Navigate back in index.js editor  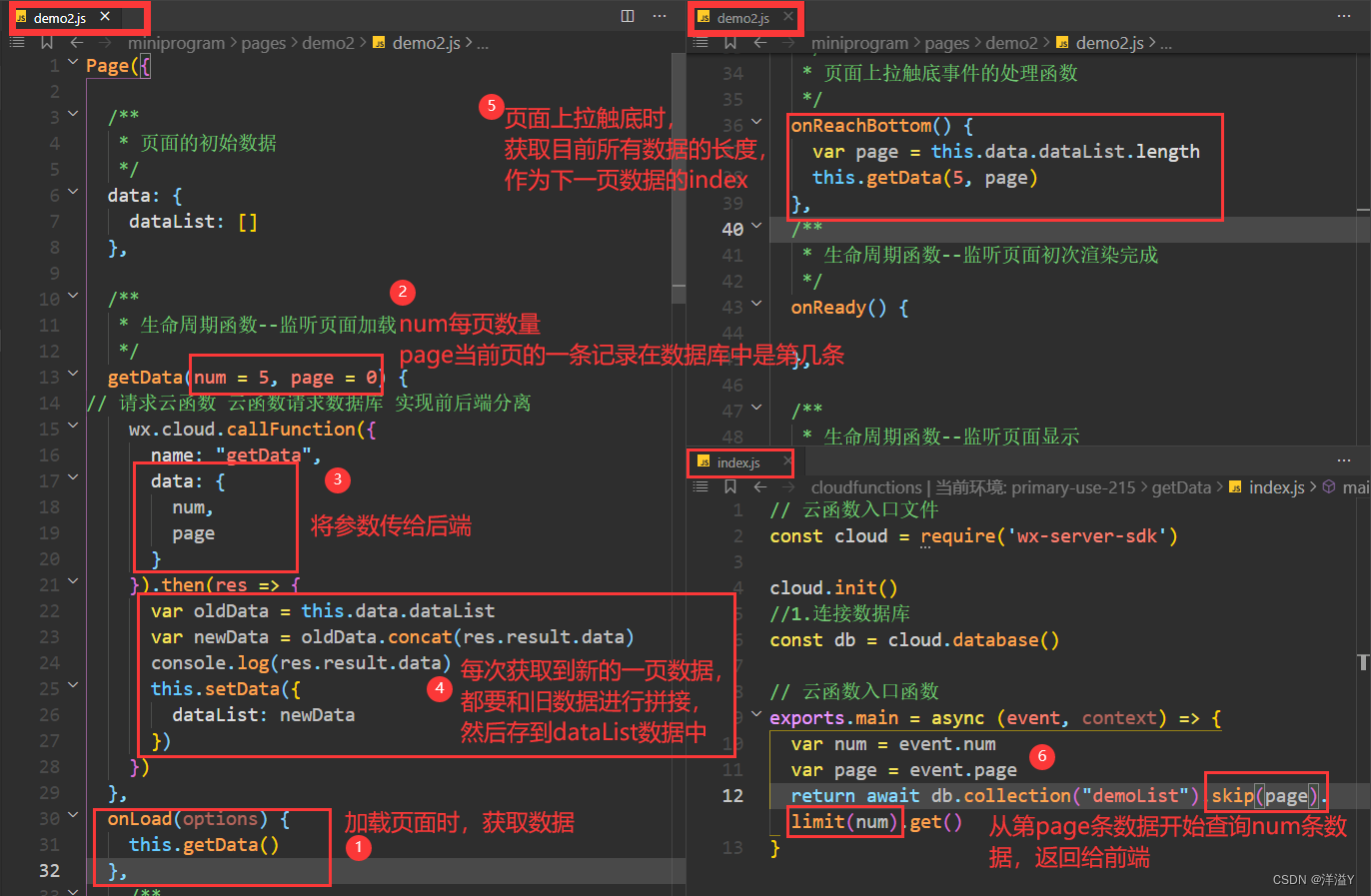tap(760, 486)
